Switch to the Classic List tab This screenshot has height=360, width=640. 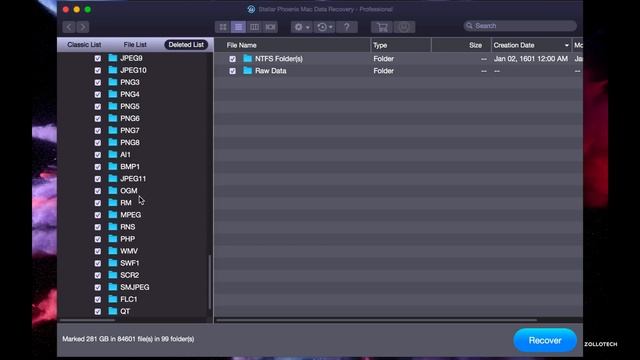coord(84,44)
